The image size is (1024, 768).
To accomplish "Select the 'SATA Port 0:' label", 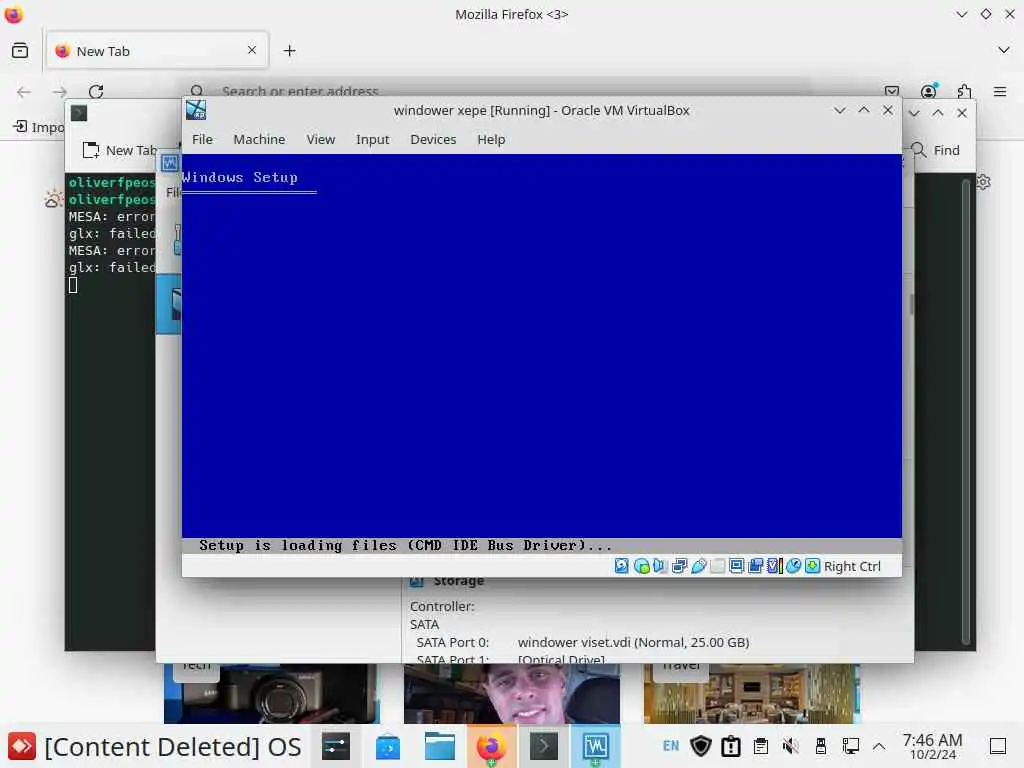I will click(453, 642).
